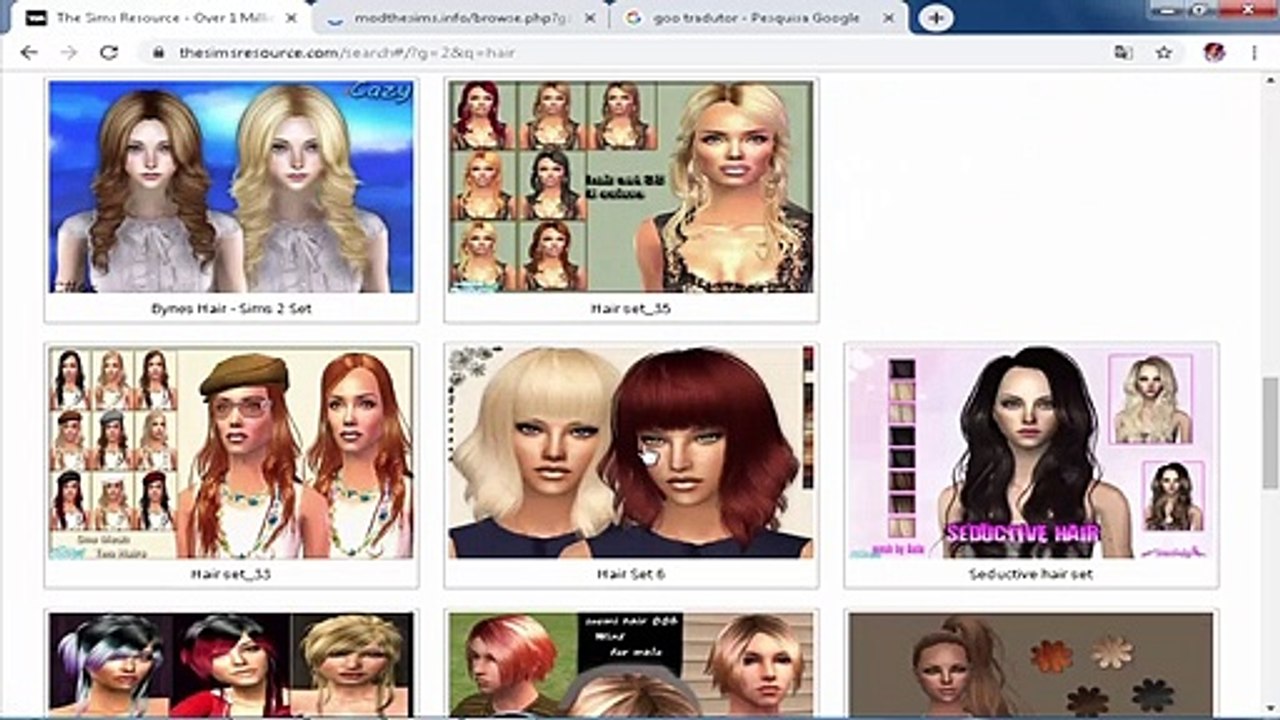
Task: Open the Bynes Hair - Sims 2 Set thumbnail
Action: [231, 187]
